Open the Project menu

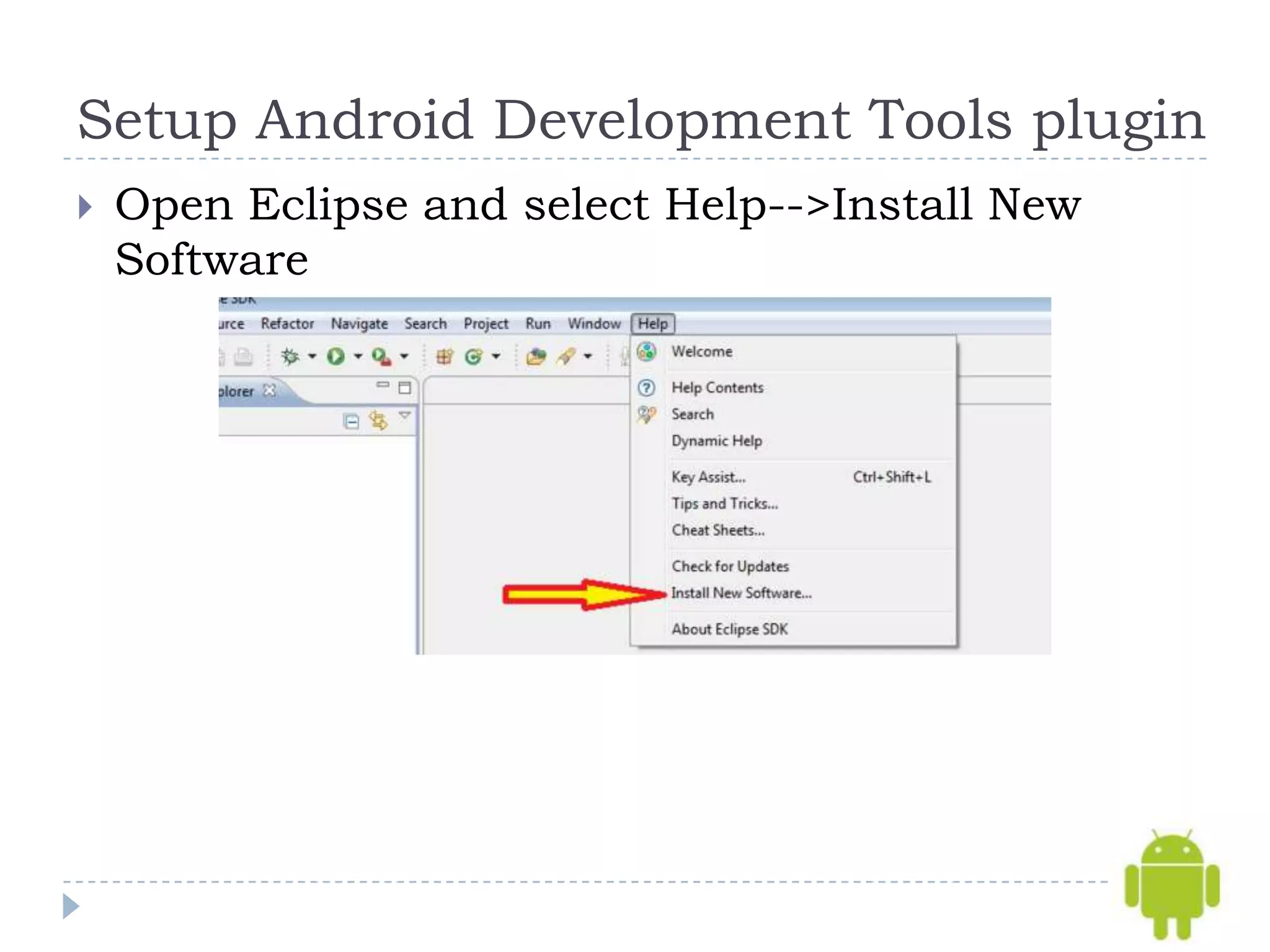pos(486,324)
